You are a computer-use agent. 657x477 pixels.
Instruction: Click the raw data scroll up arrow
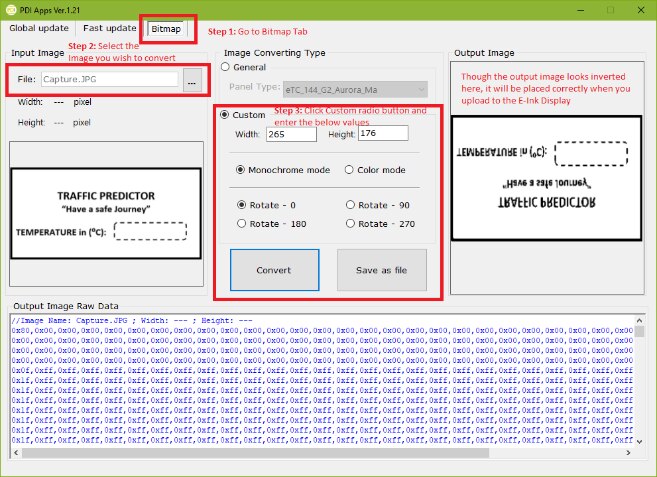pyautogui.click(x=639, y=321)
